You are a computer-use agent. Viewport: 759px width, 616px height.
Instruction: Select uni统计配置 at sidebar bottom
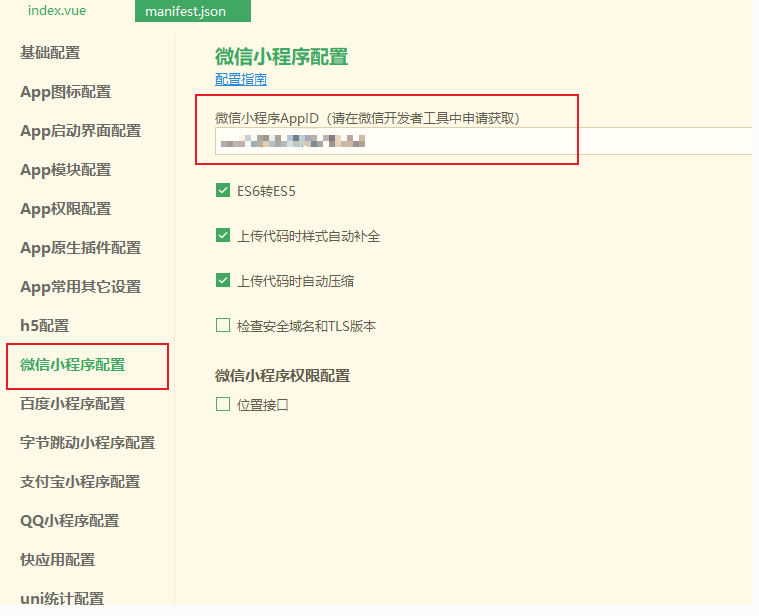[x=62, y=599]
